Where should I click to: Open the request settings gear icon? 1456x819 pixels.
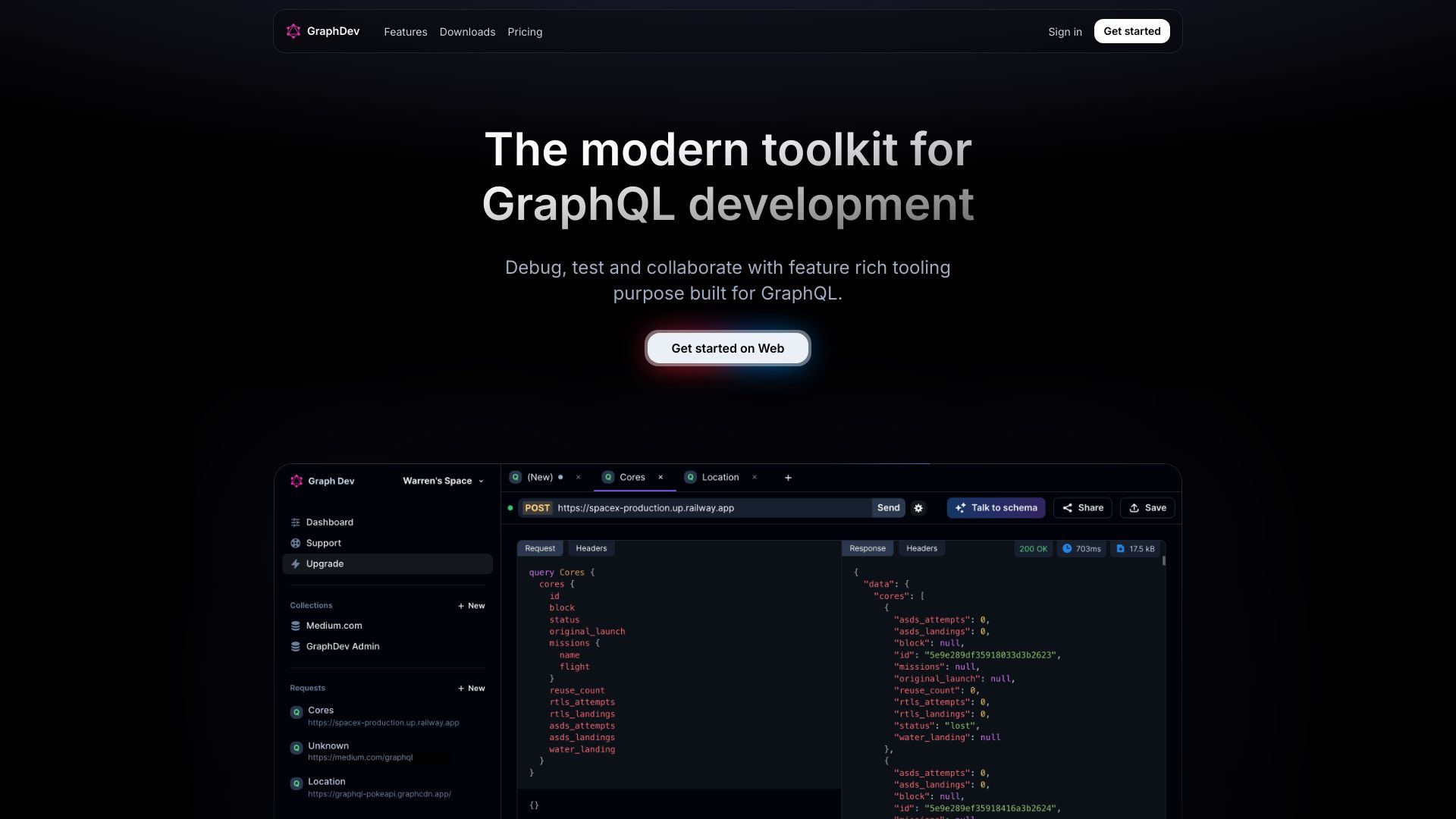pos(918,508)
